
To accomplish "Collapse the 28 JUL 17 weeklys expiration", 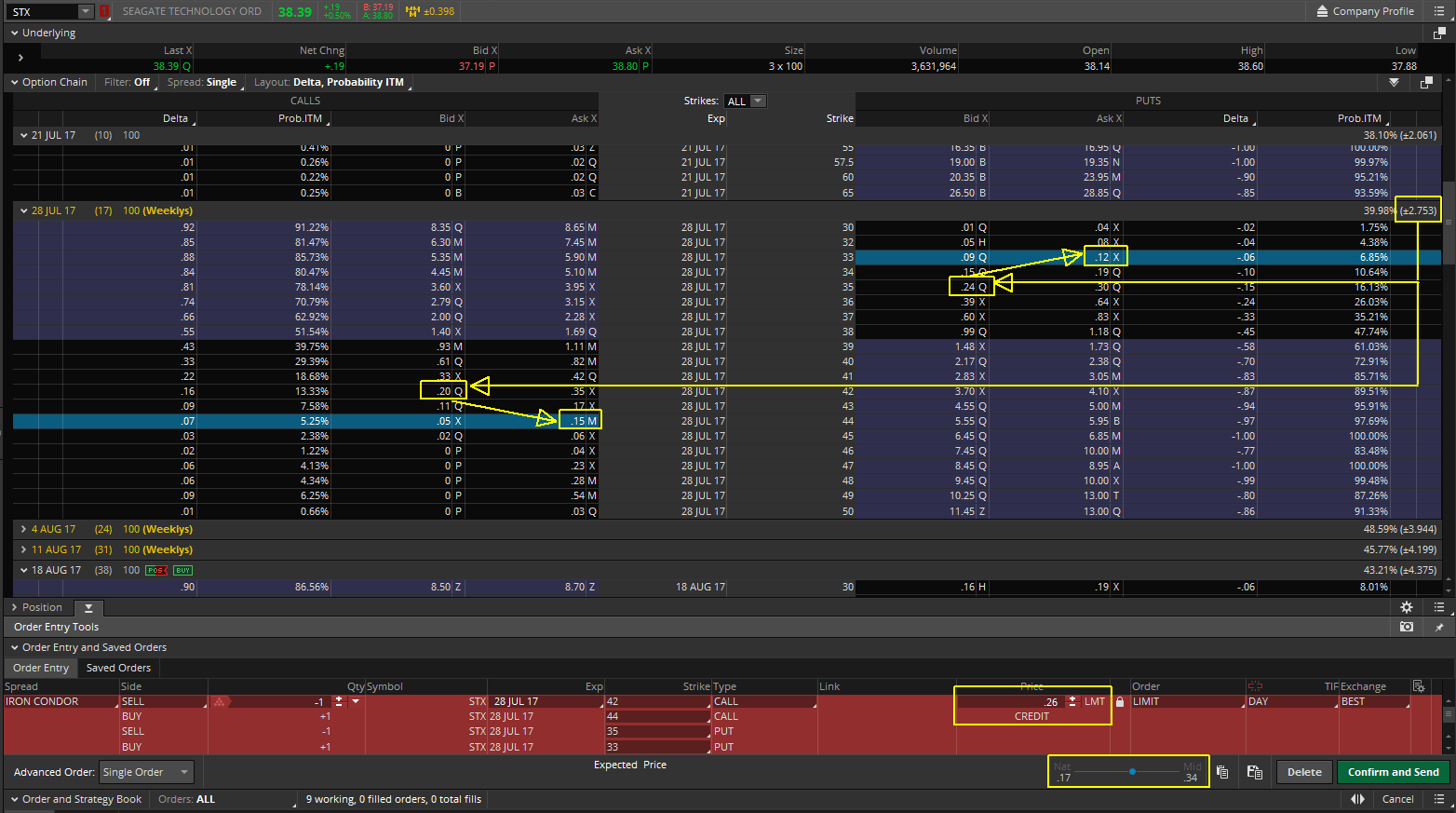I will tap(24, 210).
